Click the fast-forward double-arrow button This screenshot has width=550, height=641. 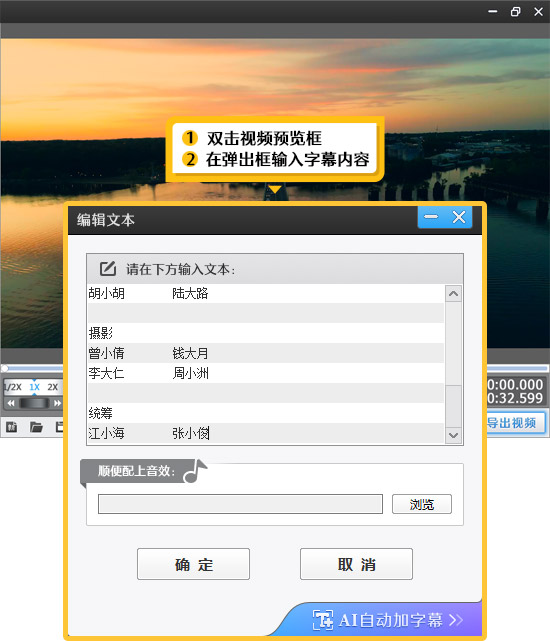(57, 403)
